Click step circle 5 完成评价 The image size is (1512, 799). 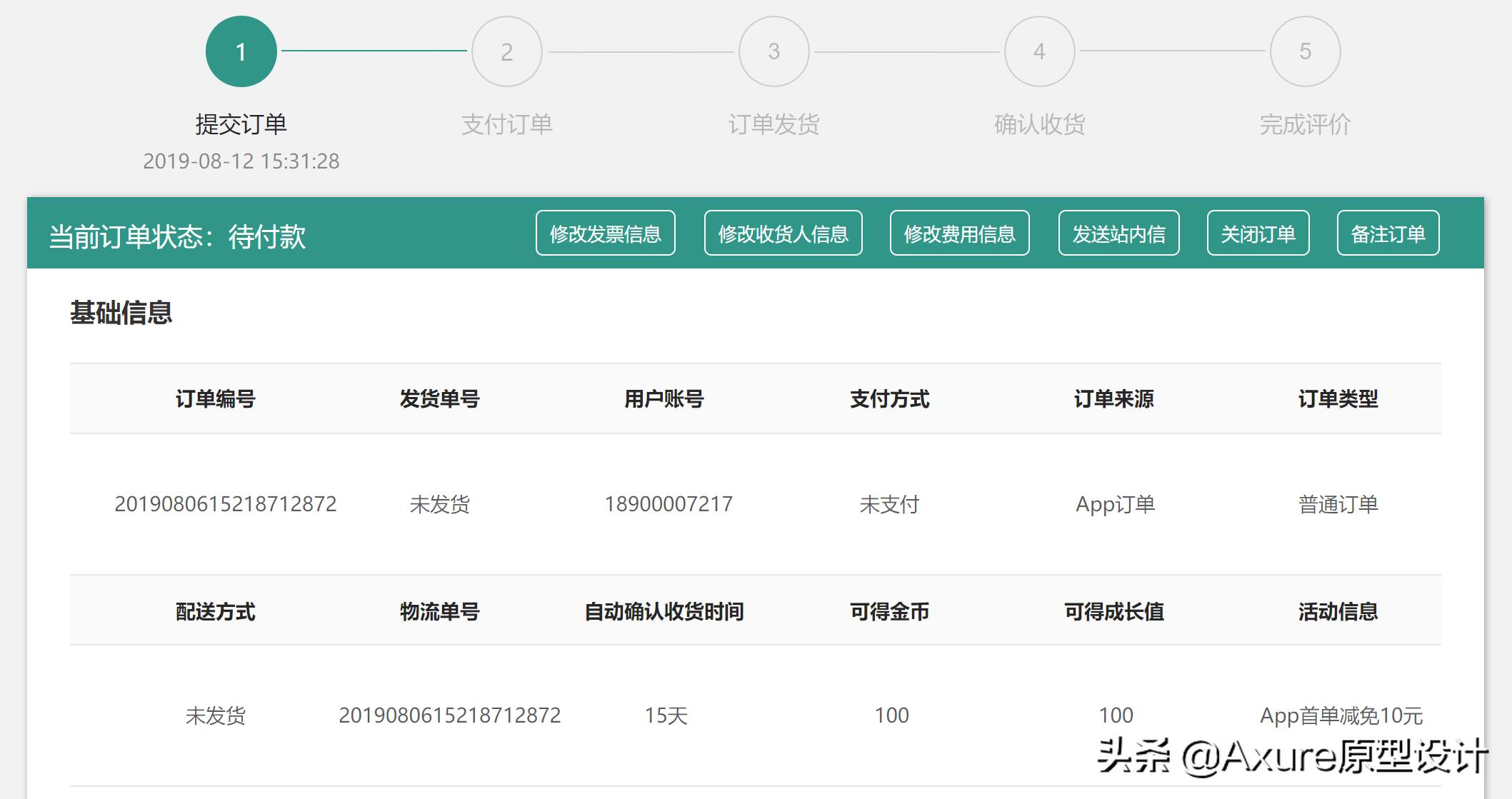[1305, 51]
